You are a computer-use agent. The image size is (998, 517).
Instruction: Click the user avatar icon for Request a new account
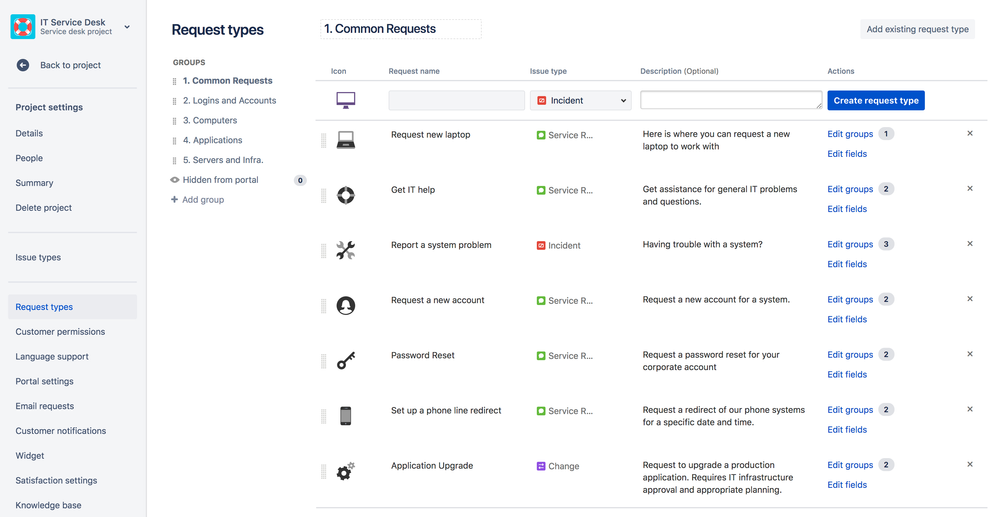click(346, 306)
